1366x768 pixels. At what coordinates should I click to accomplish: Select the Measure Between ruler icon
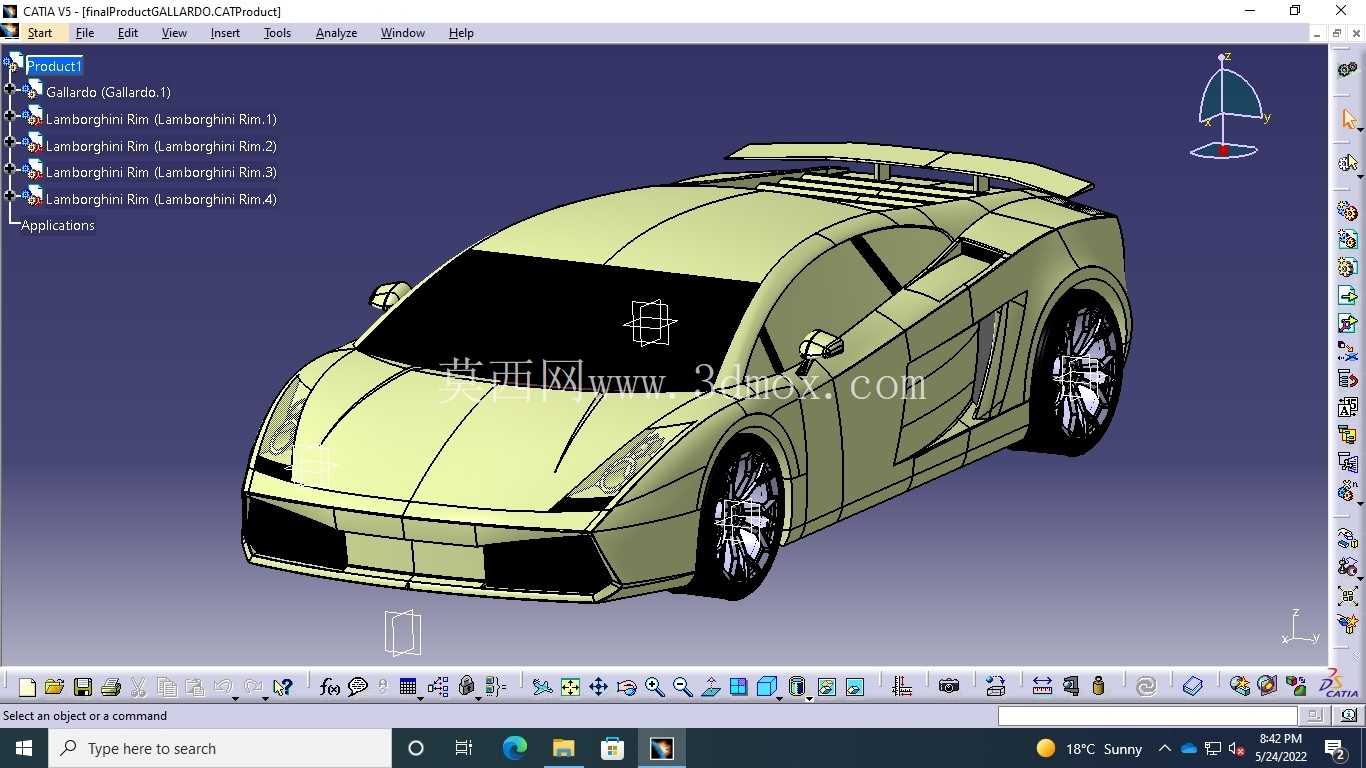tap(1042, 686)
